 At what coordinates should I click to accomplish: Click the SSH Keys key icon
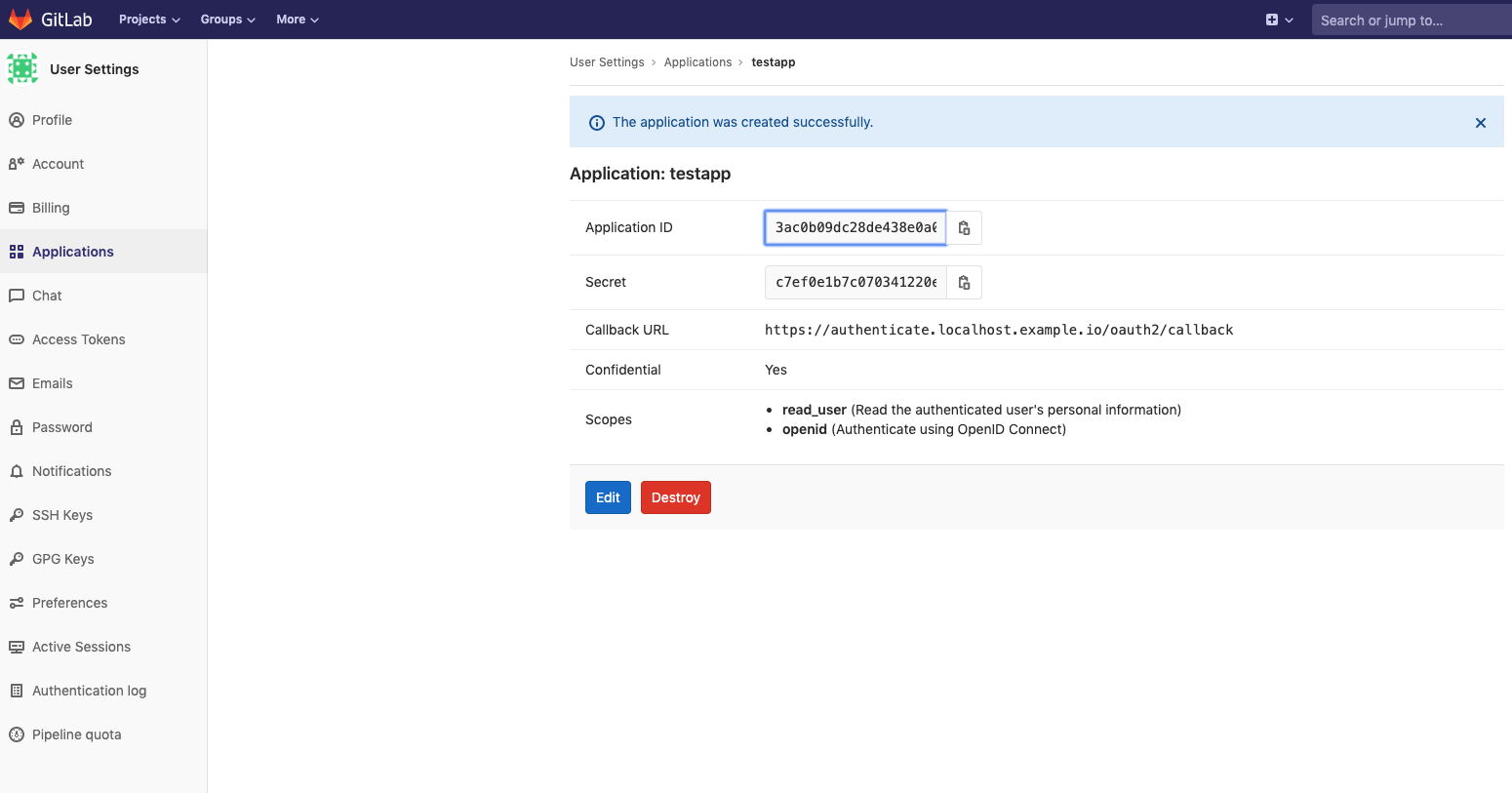17,515
